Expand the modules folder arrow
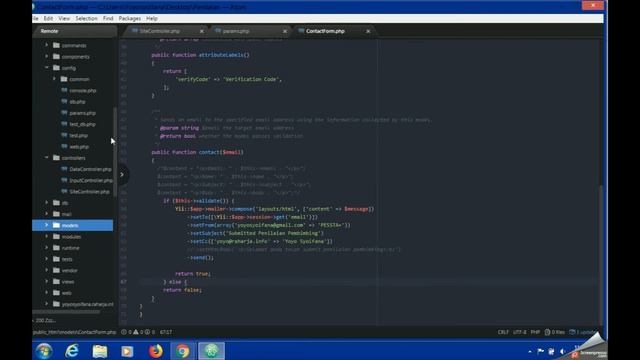Viewport: 640px width, 360px height. tap(47, 236)
